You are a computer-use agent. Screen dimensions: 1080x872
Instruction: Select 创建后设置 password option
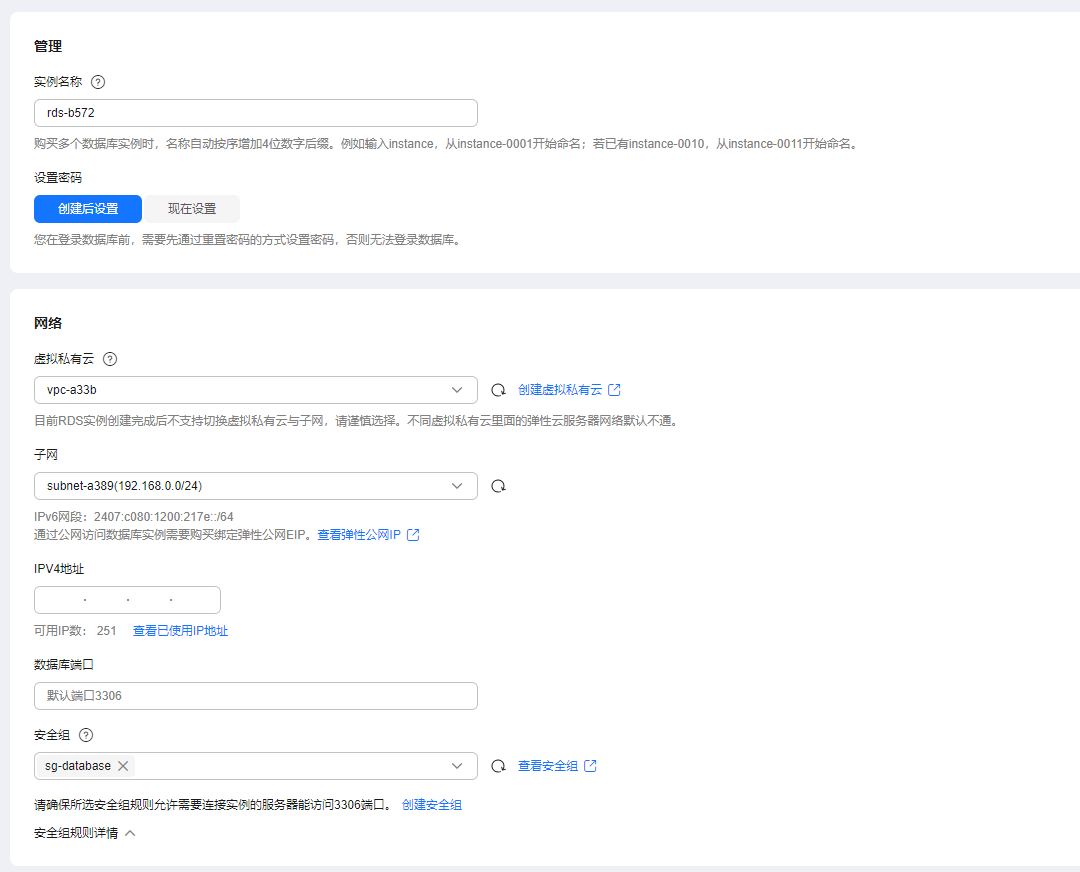pyautogui.click(x=88, y=209)
